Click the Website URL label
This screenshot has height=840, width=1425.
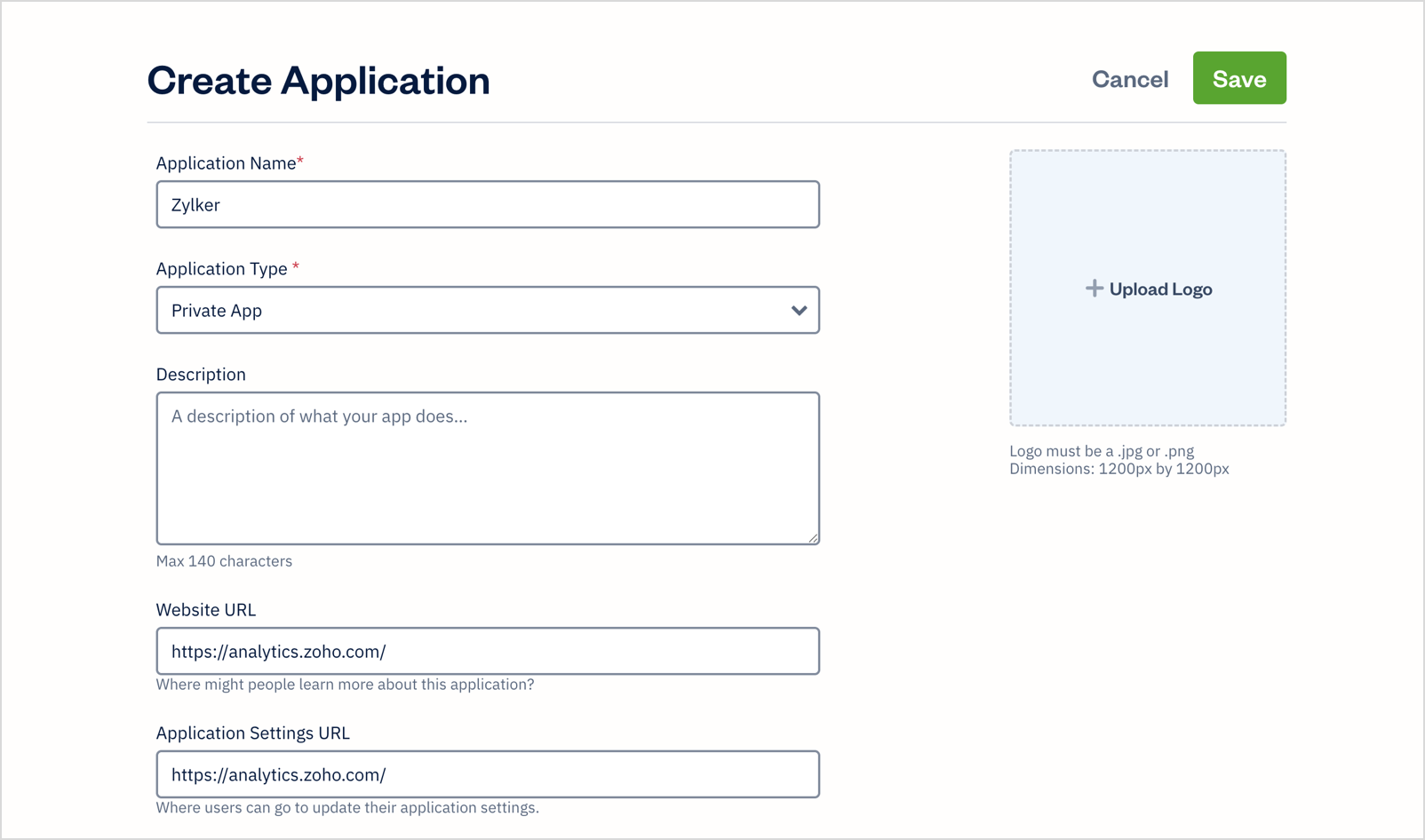(206, 610)
